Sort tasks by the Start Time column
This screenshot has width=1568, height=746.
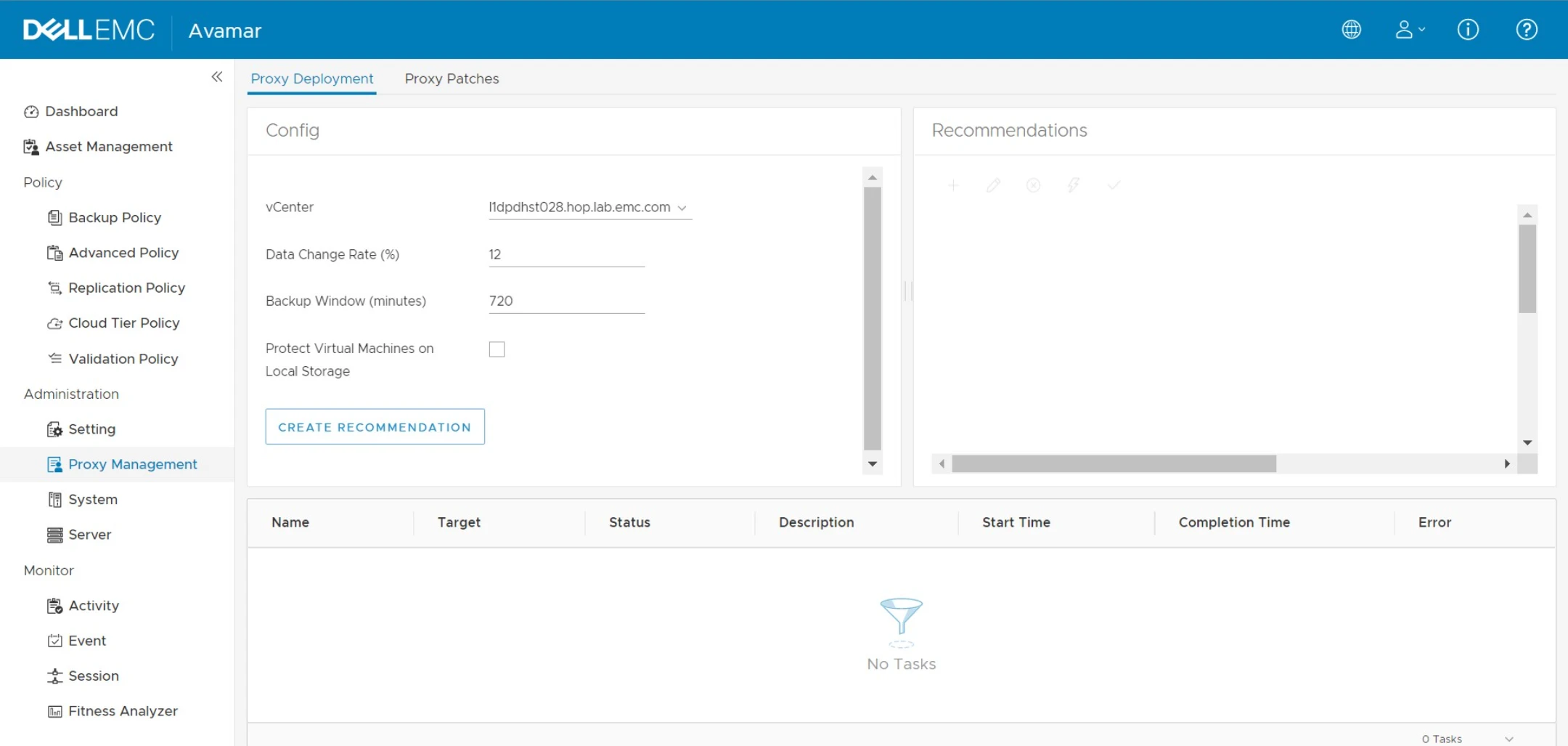coord(1016,522)
